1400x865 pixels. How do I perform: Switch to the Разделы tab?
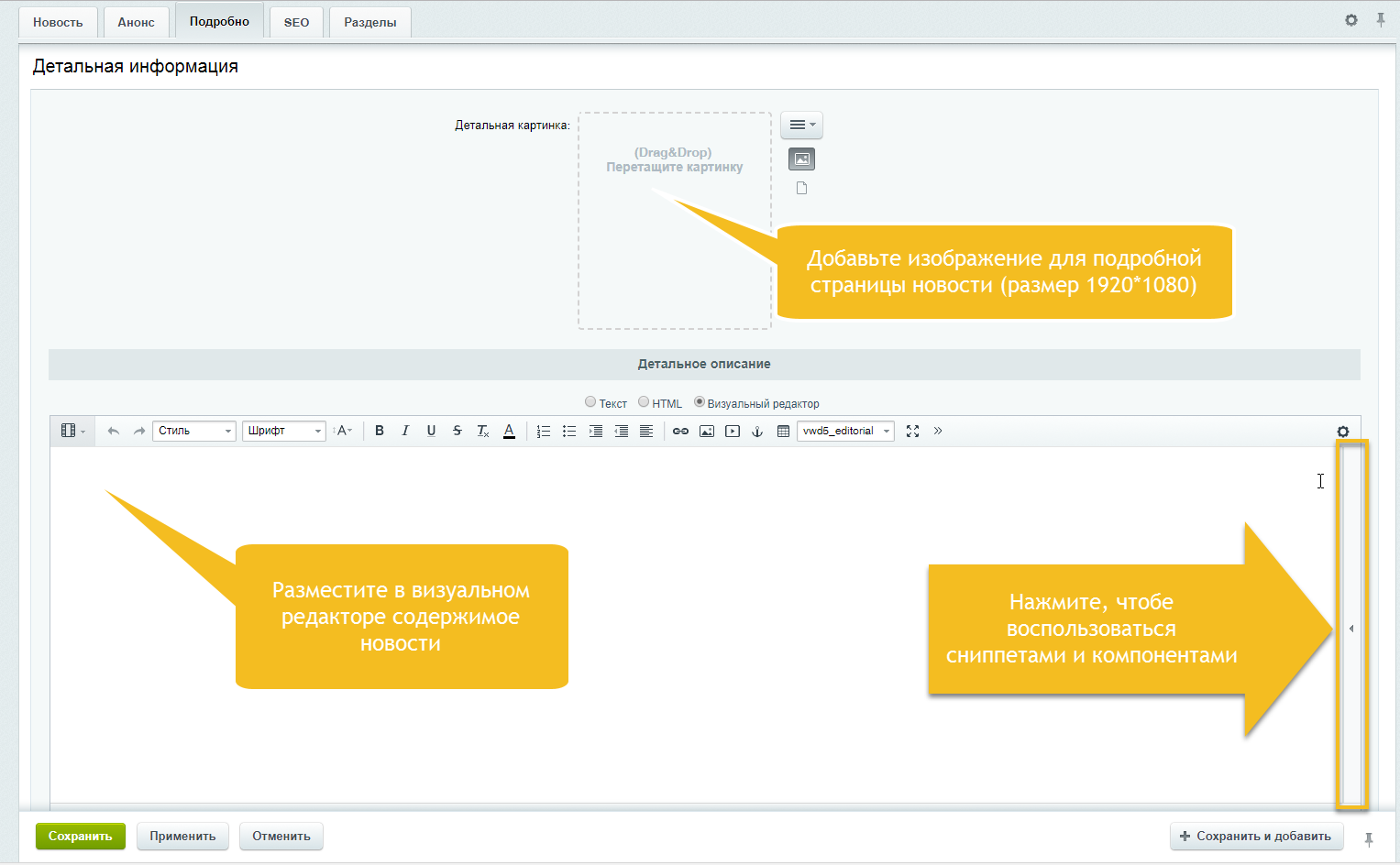click(x=370, y=22)
